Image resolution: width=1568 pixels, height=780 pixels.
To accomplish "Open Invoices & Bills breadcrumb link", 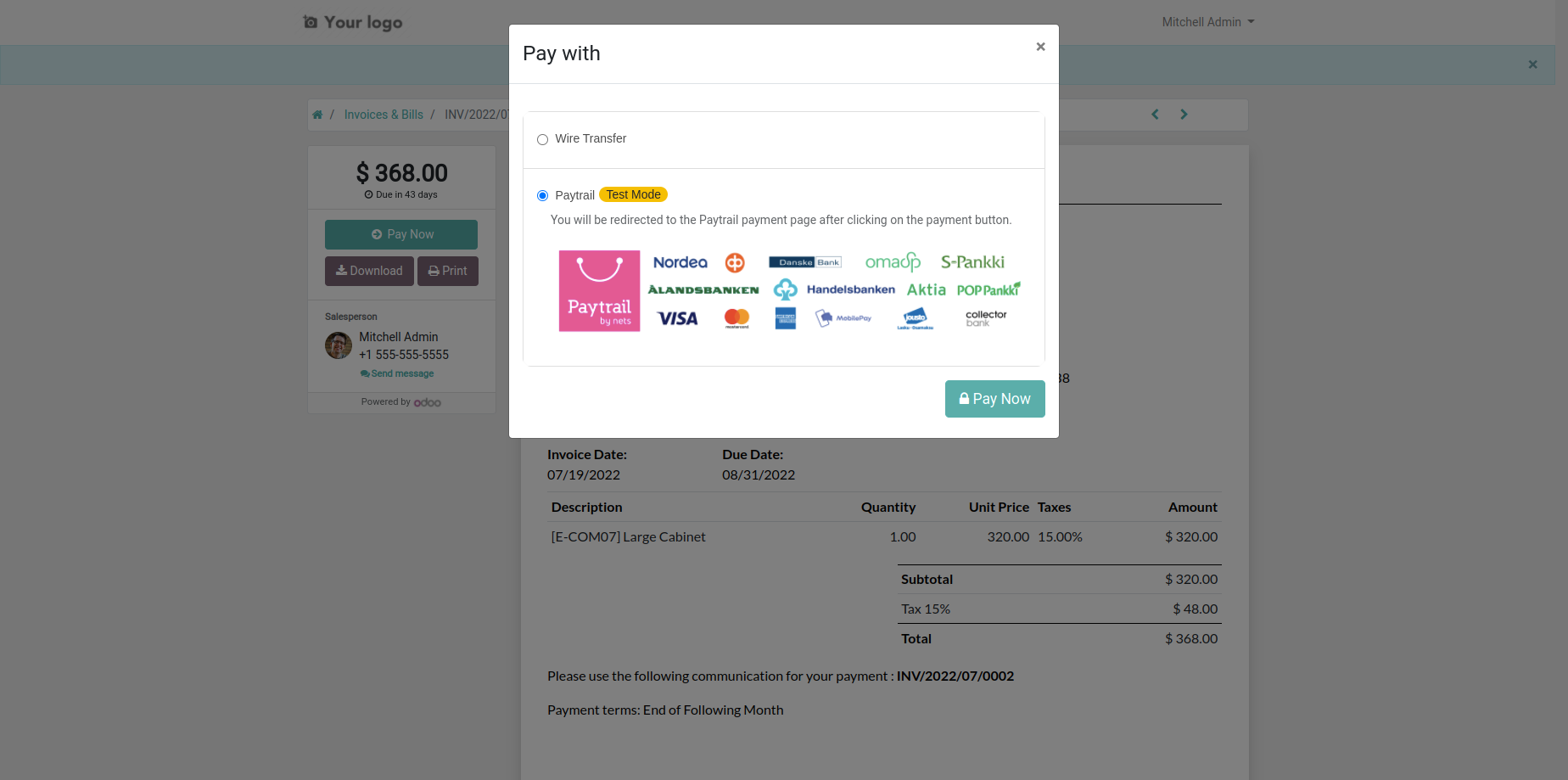I will point(384,115).
